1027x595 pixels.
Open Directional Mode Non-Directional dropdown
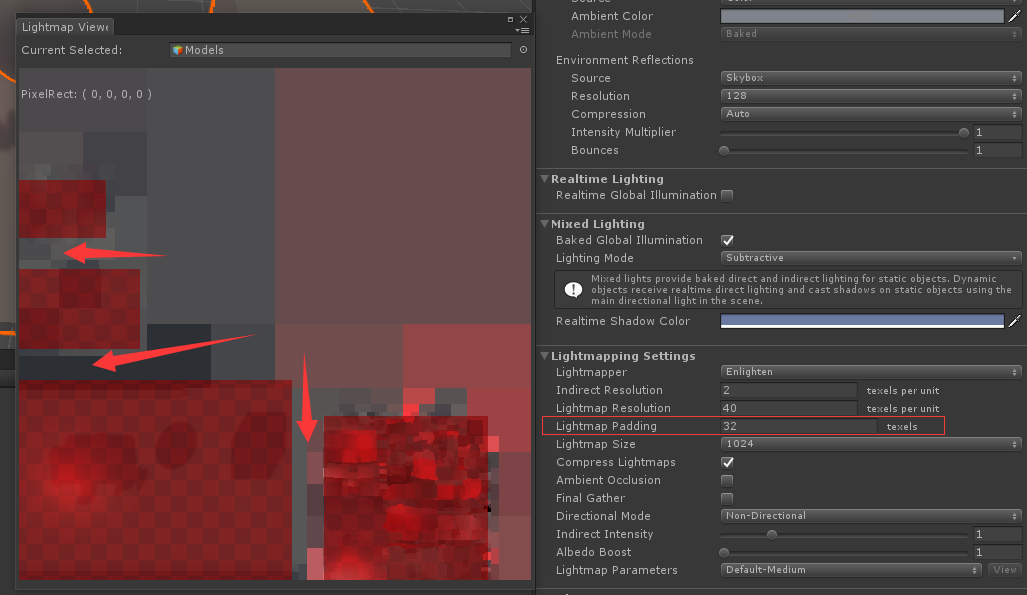point(871,516)
